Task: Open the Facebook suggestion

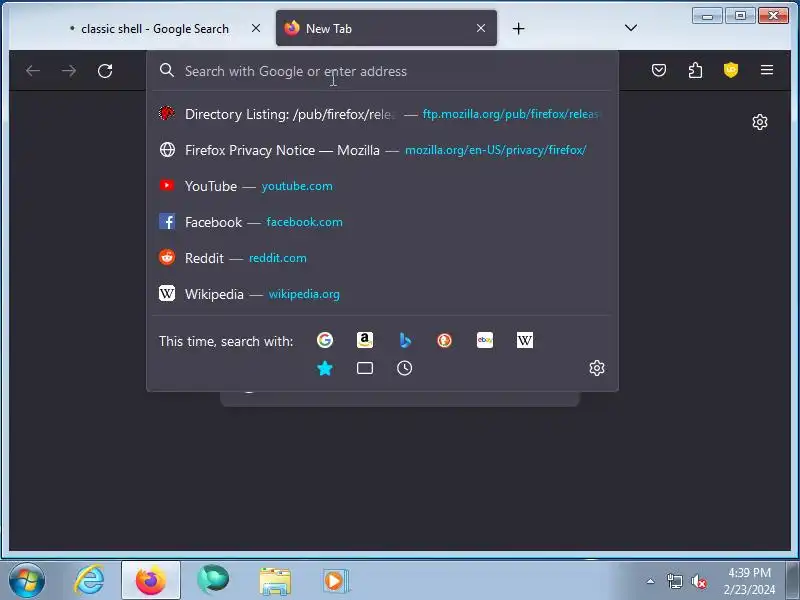Action: tap(382, 222)
